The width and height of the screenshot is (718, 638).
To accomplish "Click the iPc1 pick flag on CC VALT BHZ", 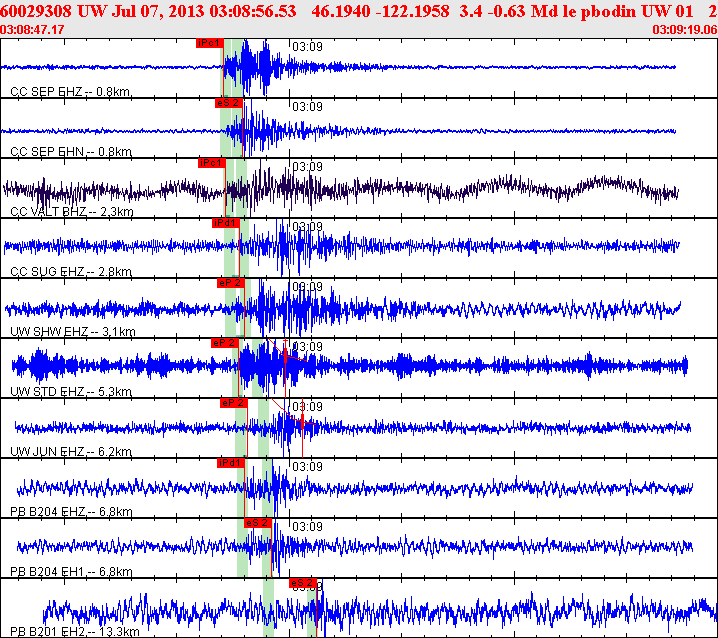I will coord(212,164).
